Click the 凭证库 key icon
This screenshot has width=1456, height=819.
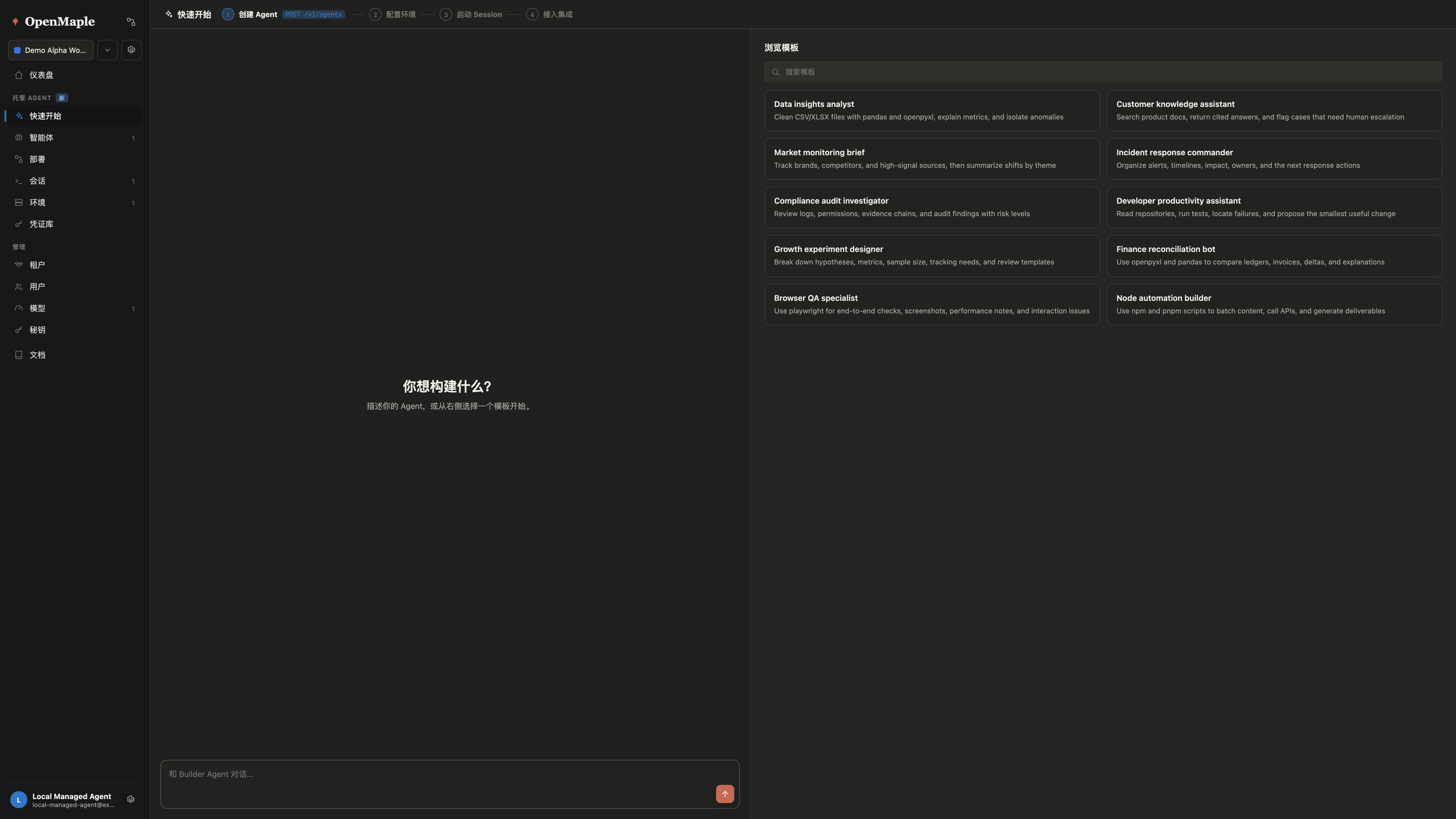tap(19, 224)
